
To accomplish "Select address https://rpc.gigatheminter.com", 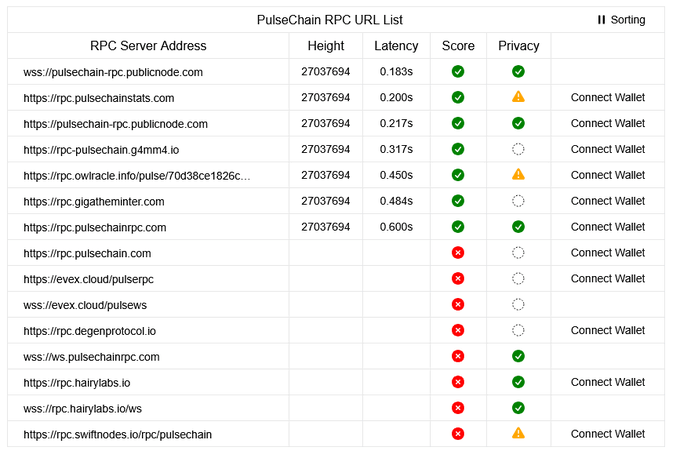I will (x=94, y=202).
